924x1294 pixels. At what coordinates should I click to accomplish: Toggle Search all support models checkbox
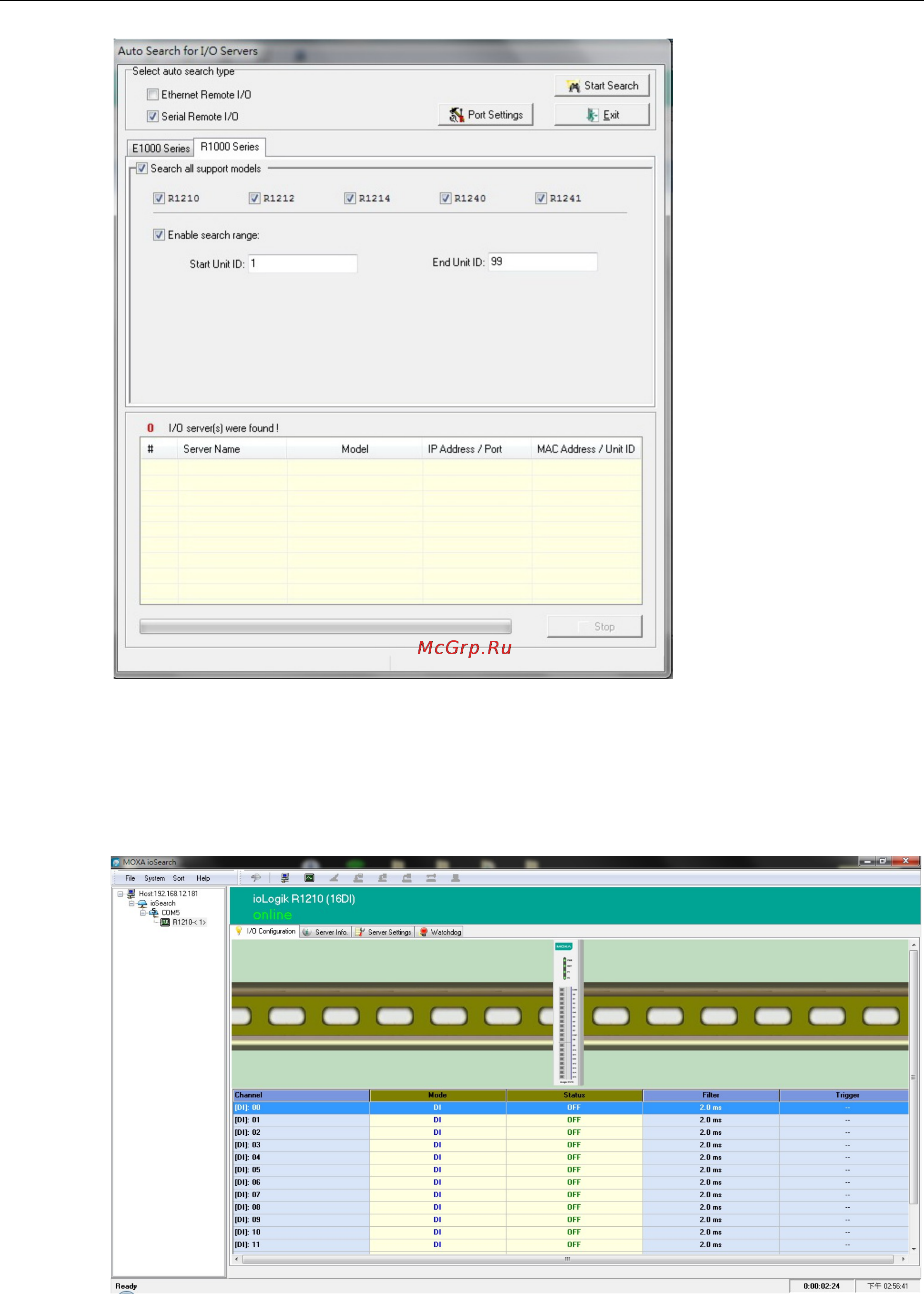[x=142, y=168]
